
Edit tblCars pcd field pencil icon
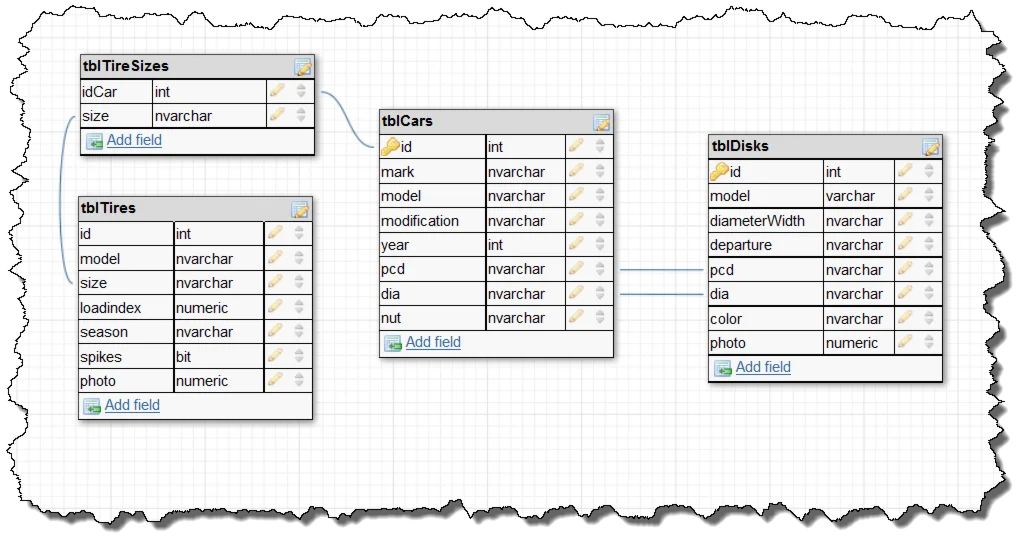click(x=576, y=268)
